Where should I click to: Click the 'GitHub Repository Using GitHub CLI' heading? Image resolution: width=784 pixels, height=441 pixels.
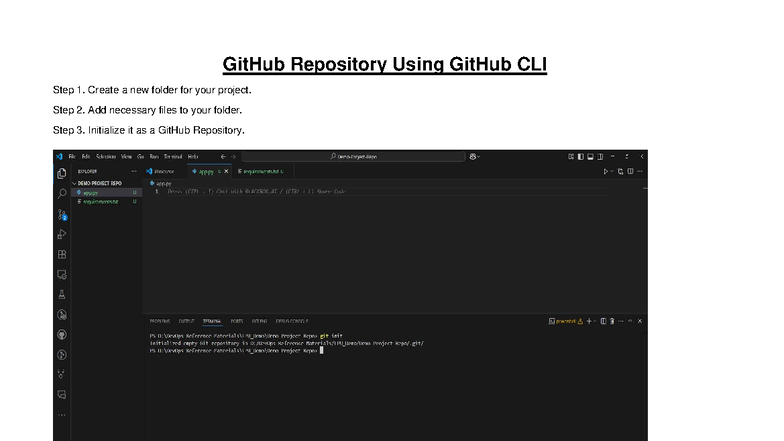[x=384, y=64]
